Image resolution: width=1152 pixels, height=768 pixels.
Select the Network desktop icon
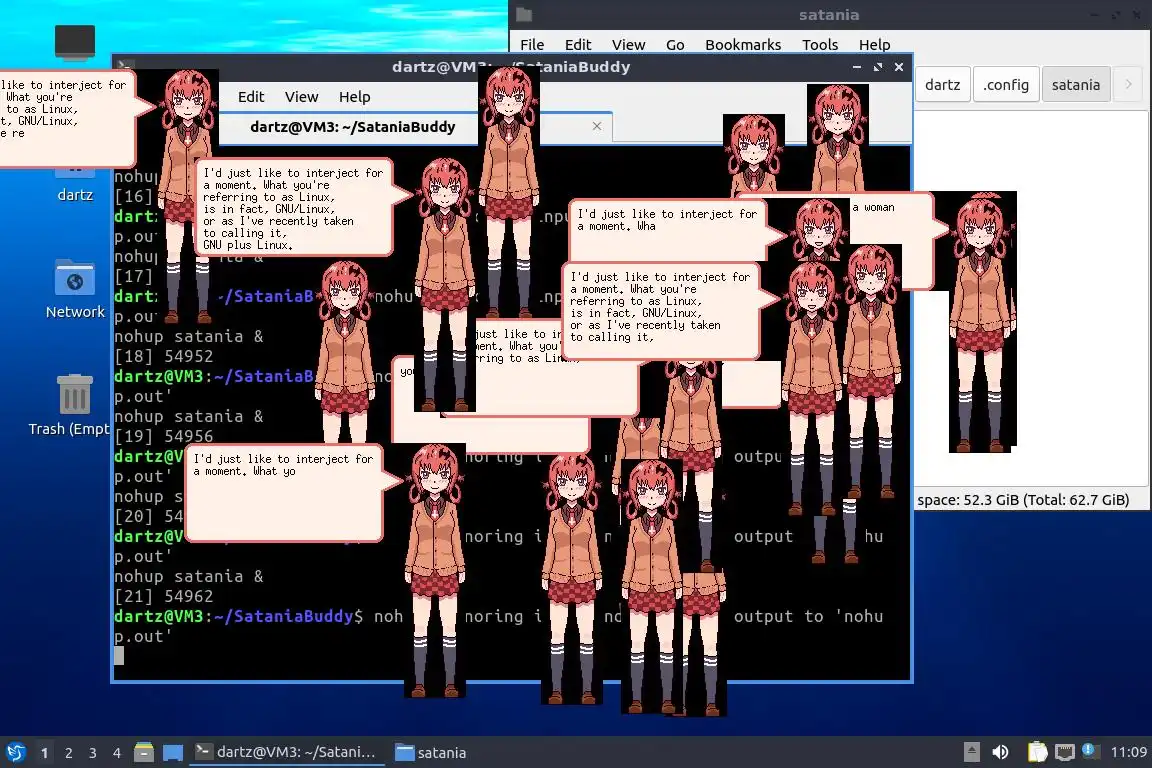75,288
